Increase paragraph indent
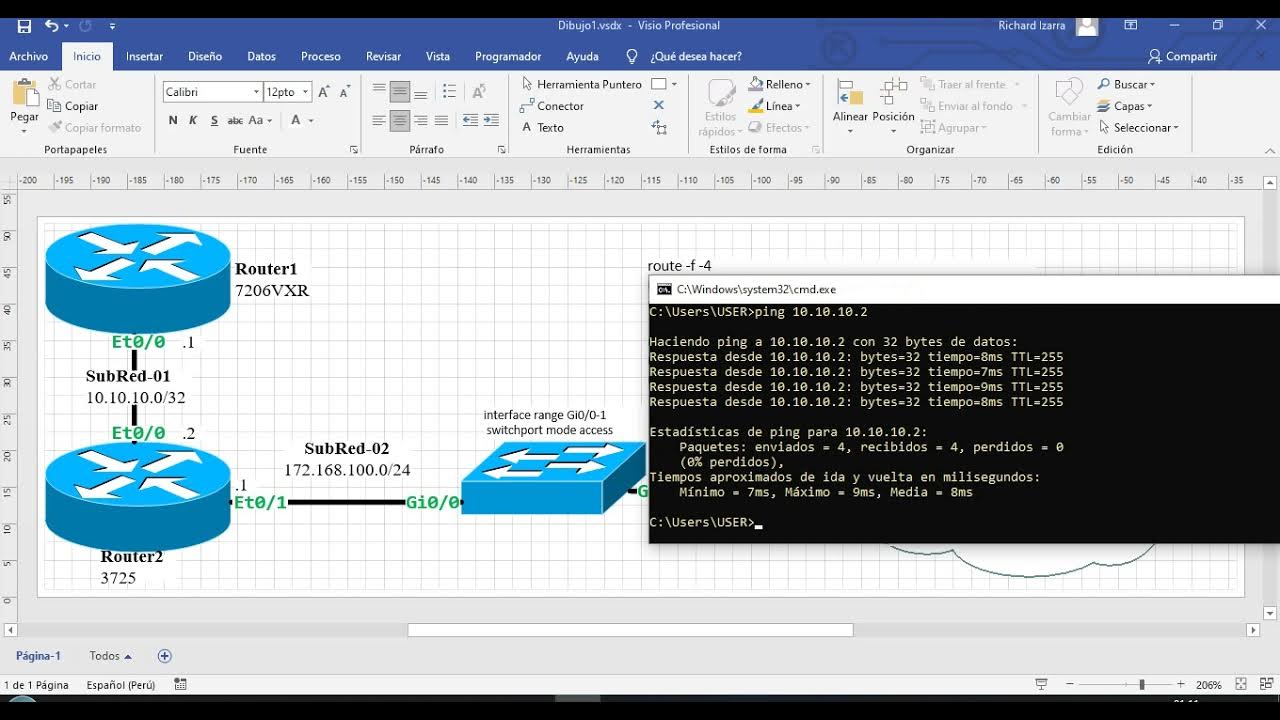 pos(492,120)
